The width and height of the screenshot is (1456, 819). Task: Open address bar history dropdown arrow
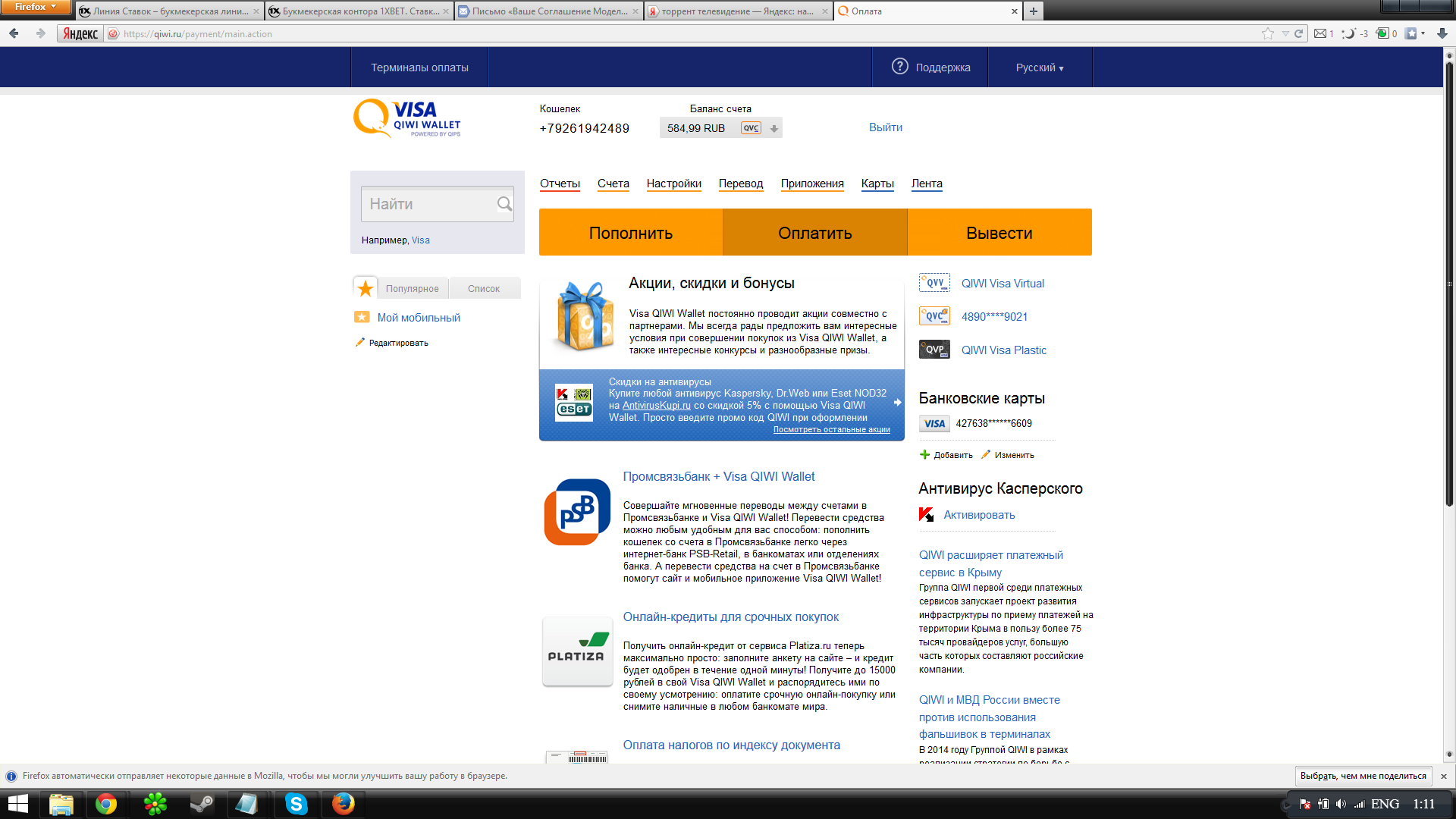click(x=1285, y=33)
